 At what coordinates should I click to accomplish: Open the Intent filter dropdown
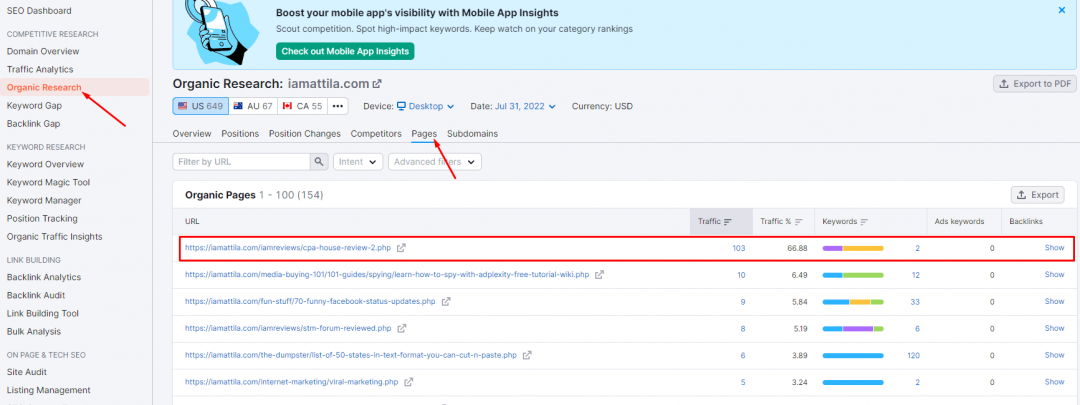(359, 161)
